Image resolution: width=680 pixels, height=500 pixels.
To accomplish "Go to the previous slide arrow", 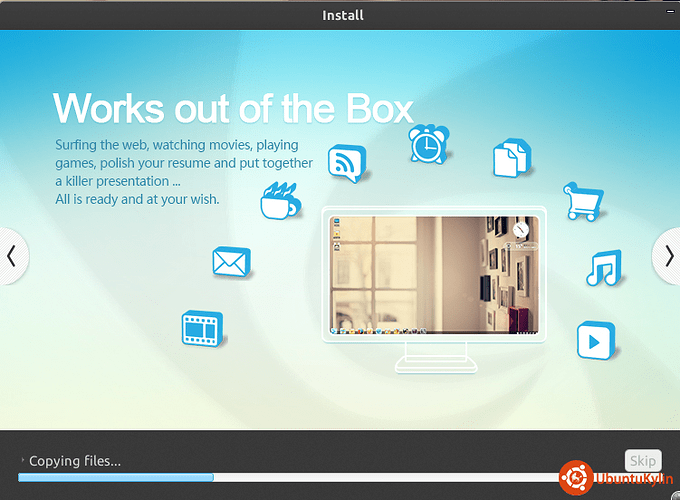I will point(11,256).
